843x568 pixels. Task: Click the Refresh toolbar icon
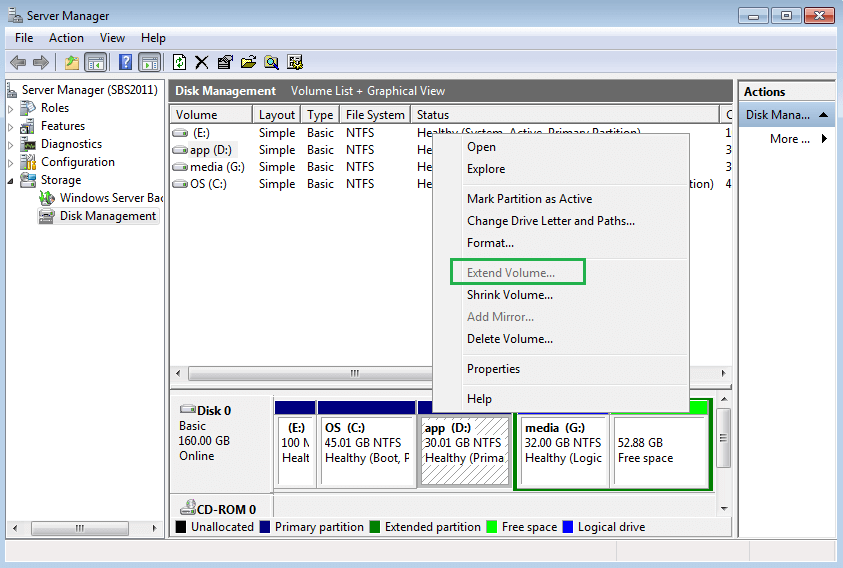(179, 62)
